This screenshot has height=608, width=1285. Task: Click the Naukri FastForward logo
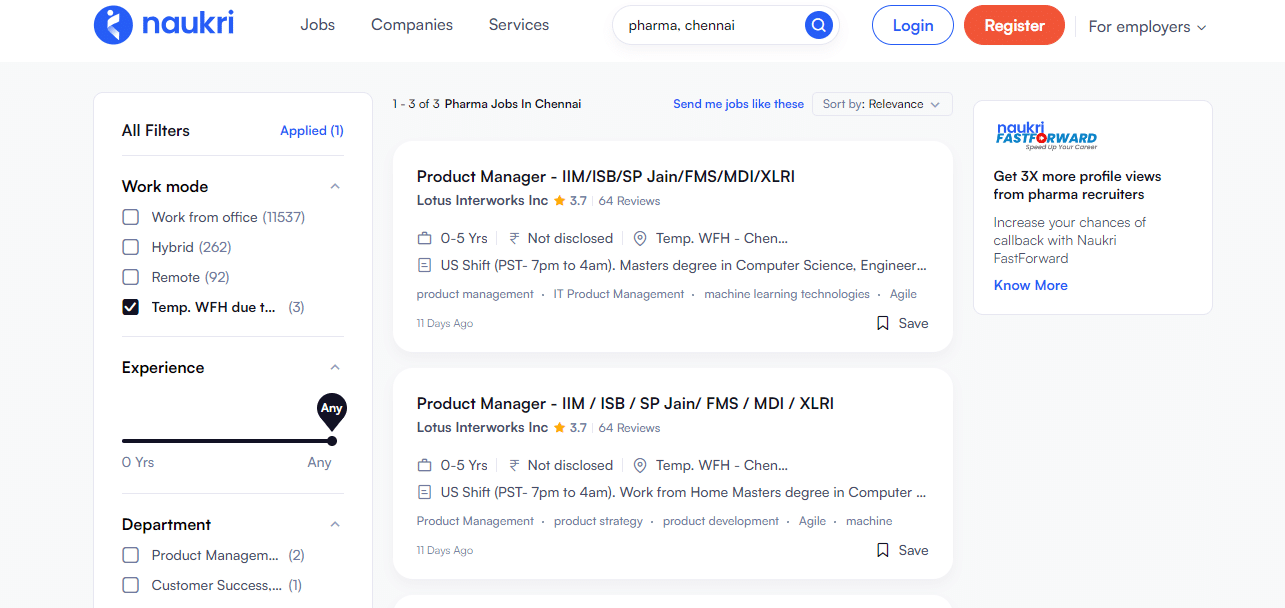[1045, 136]
